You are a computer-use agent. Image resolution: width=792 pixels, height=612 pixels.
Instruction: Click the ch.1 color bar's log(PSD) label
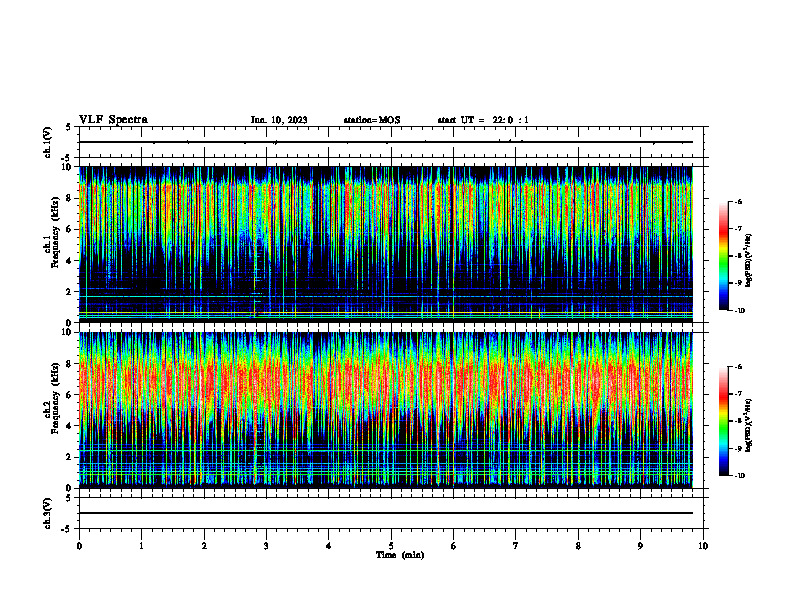pyautogui.click(x=749, y=261)
